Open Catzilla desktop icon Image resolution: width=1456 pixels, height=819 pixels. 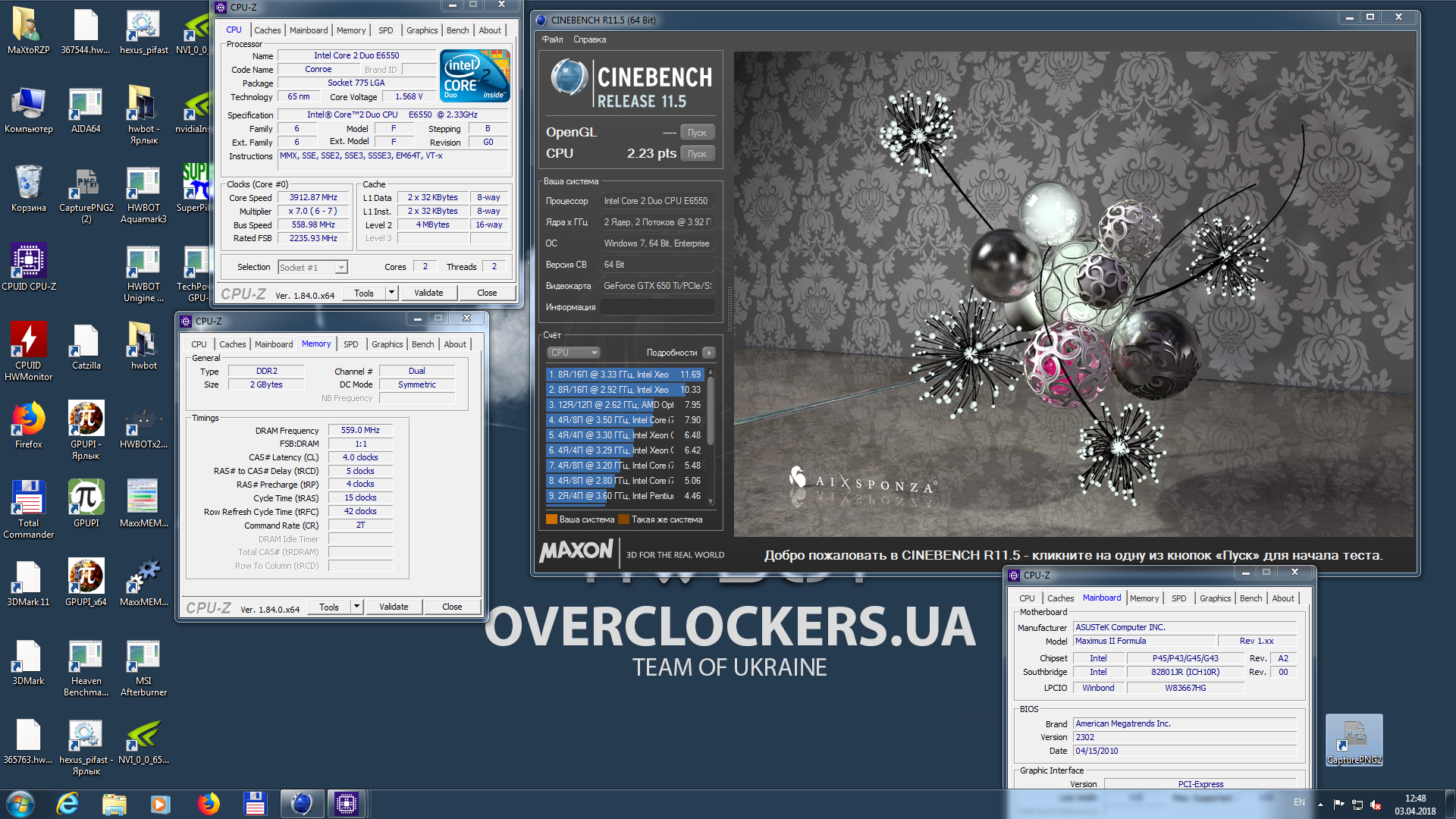pyautogui.click(x=86, y=347)
